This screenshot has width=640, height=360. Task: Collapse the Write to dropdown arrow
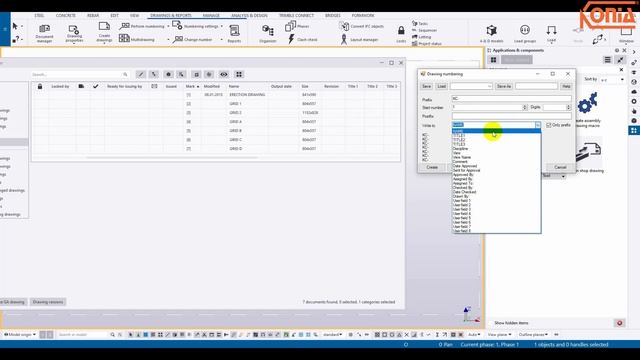(x=538, y=125)
